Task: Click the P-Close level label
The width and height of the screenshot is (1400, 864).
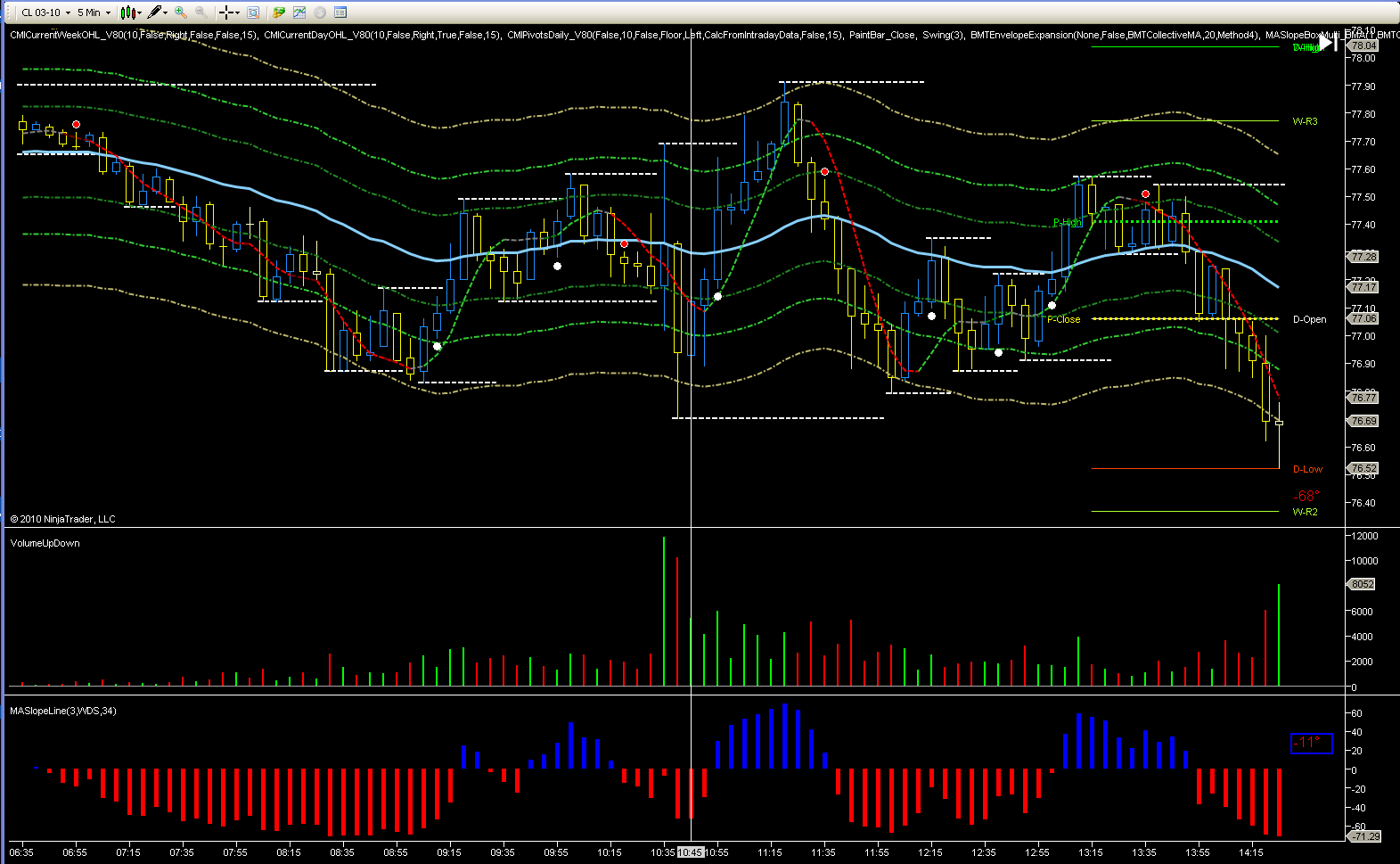Action: pos(1063,319)
